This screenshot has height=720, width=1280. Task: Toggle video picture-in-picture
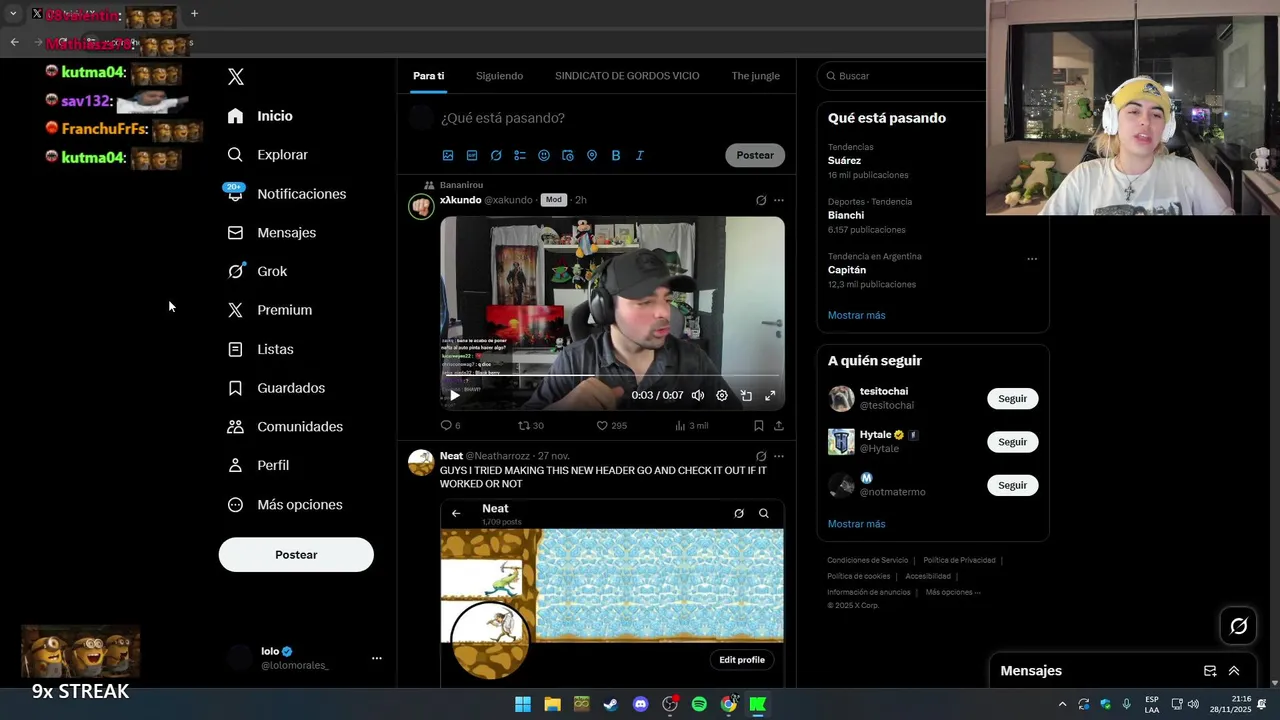pos(746,395)
